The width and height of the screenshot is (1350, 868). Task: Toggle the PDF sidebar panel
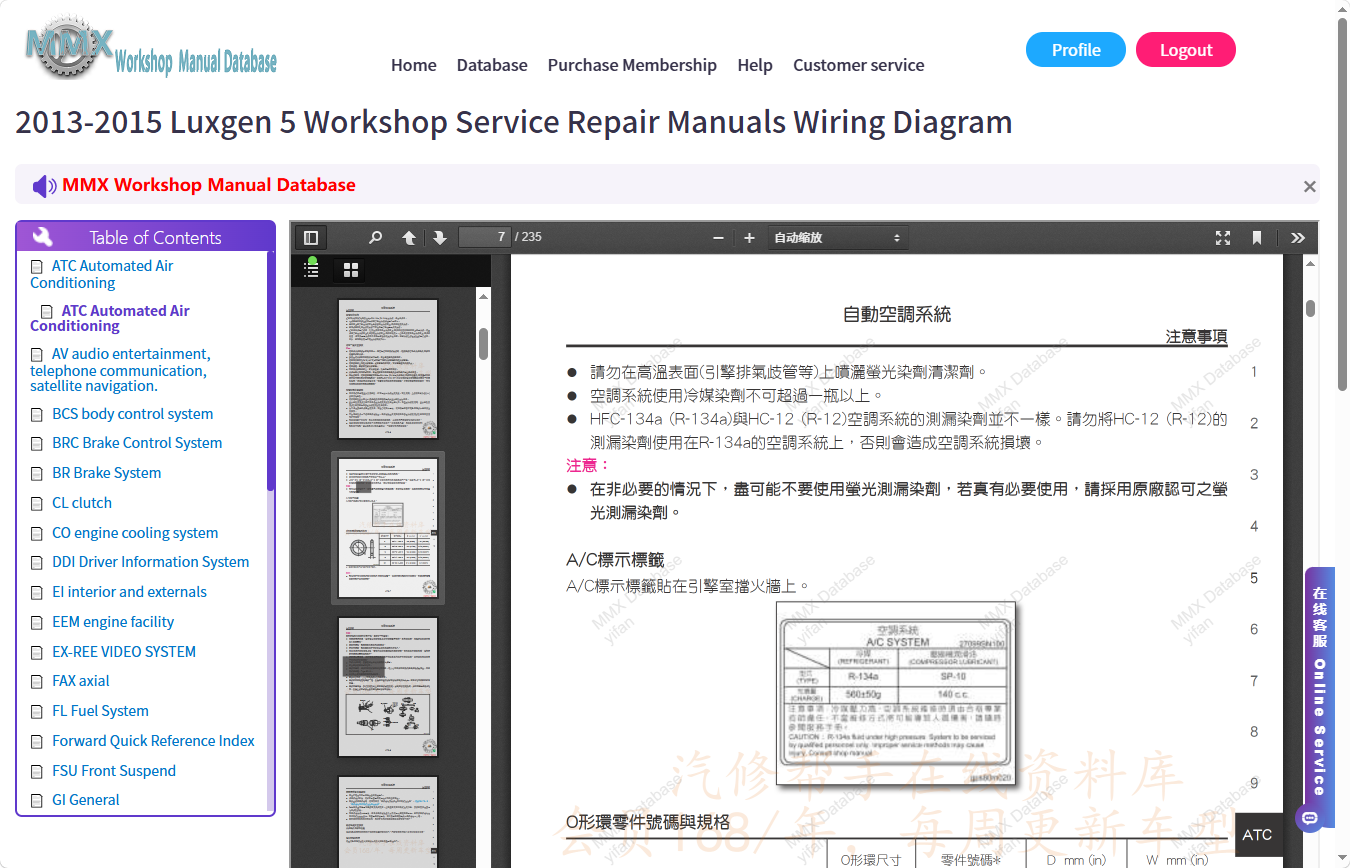coord(311,238)
